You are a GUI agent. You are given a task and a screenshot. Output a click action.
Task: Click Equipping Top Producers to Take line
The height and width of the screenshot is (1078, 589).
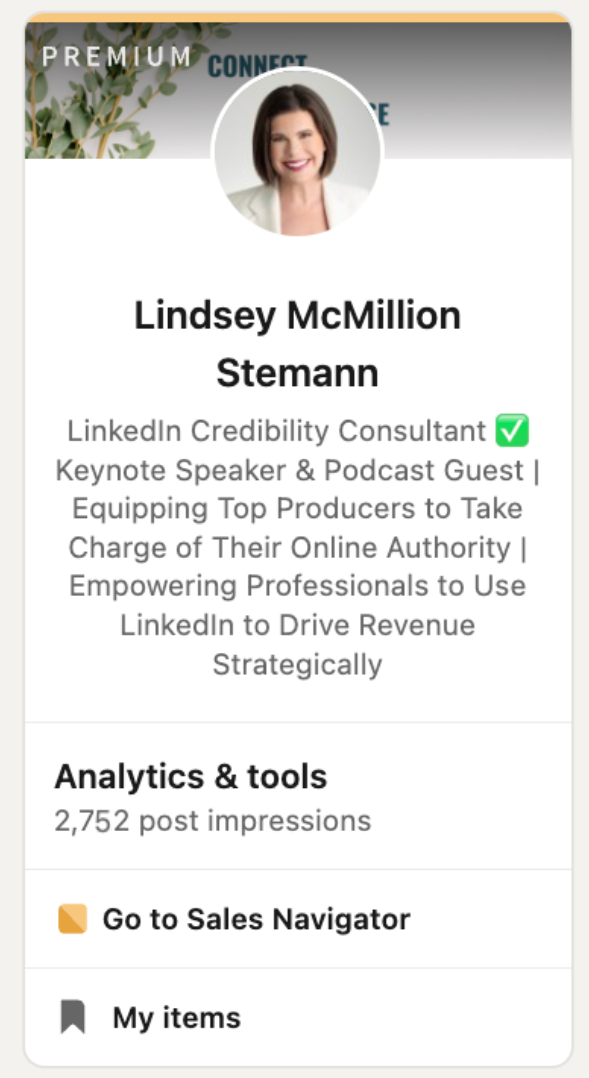coord(298,509)
